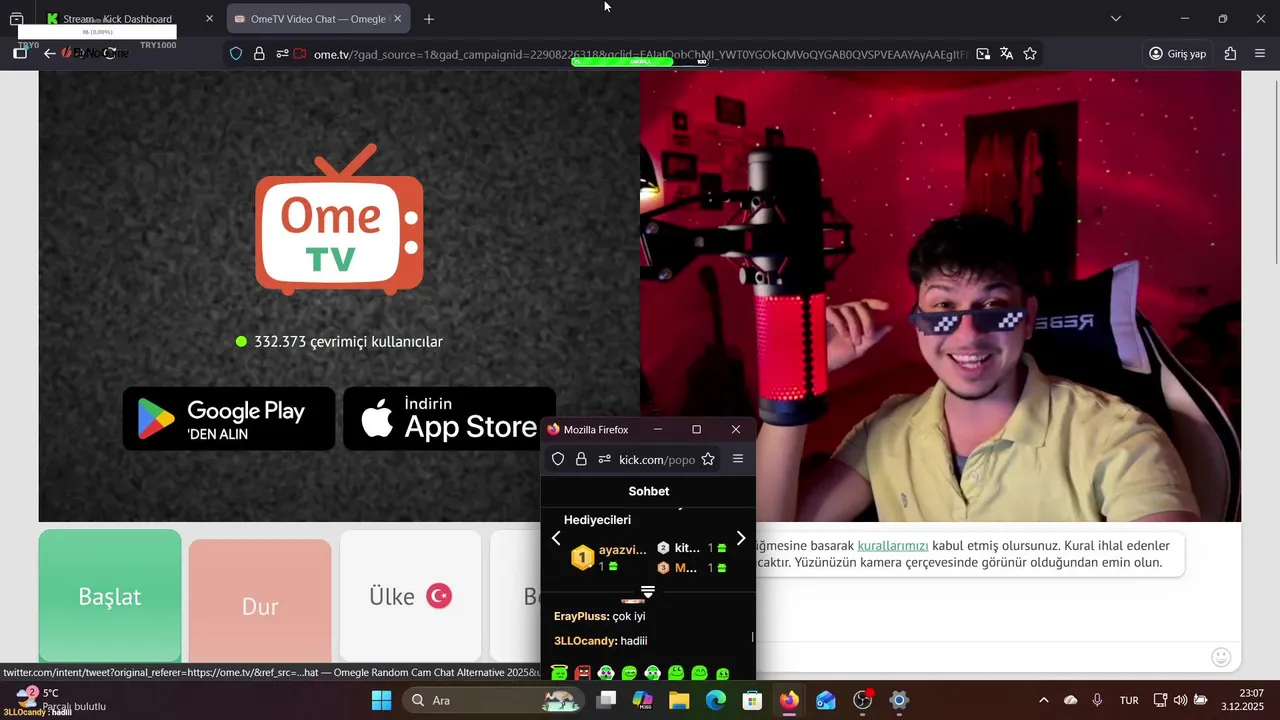Open Task View on taskbar
The image size is (1280, 720).
[606, 700]
